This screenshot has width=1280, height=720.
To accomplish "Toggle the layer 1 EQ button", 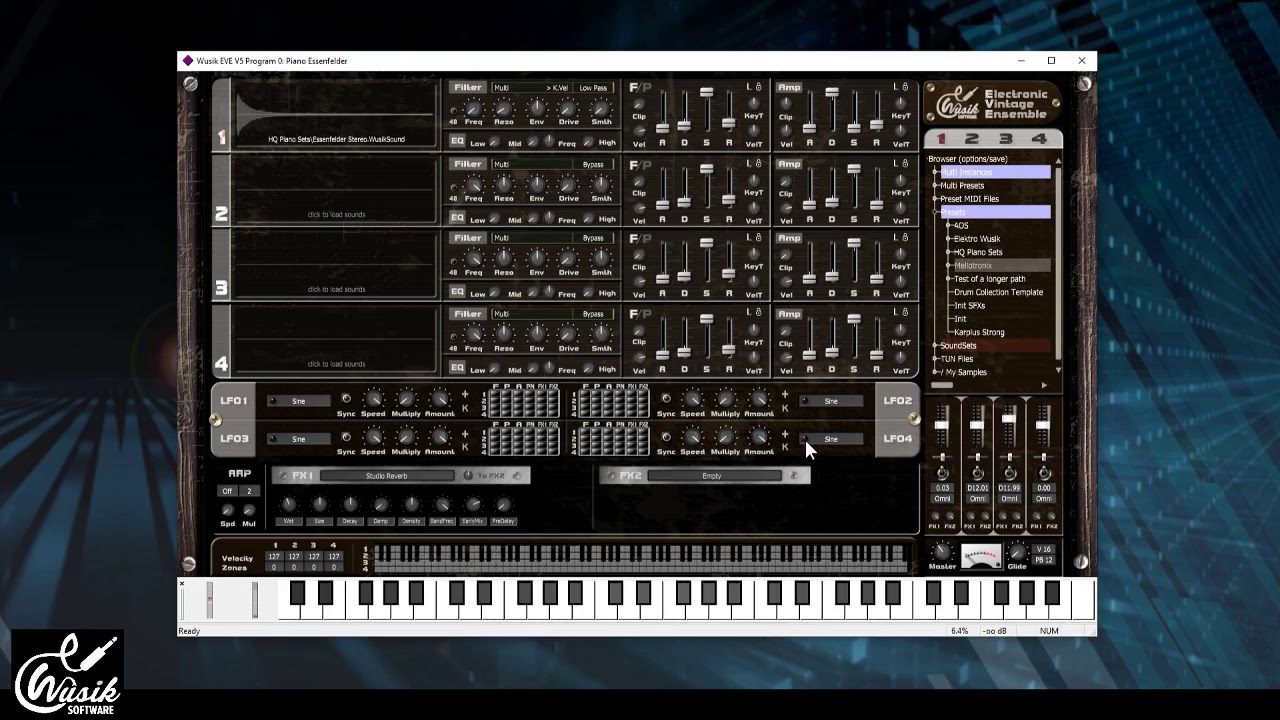I will (x=457, y=142).
